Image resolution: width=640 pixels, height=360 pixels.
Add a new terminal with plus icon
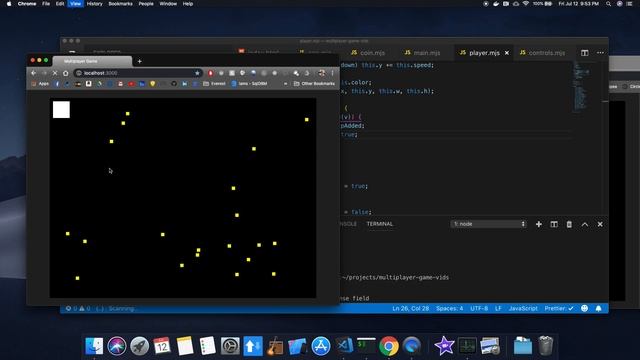539,224
